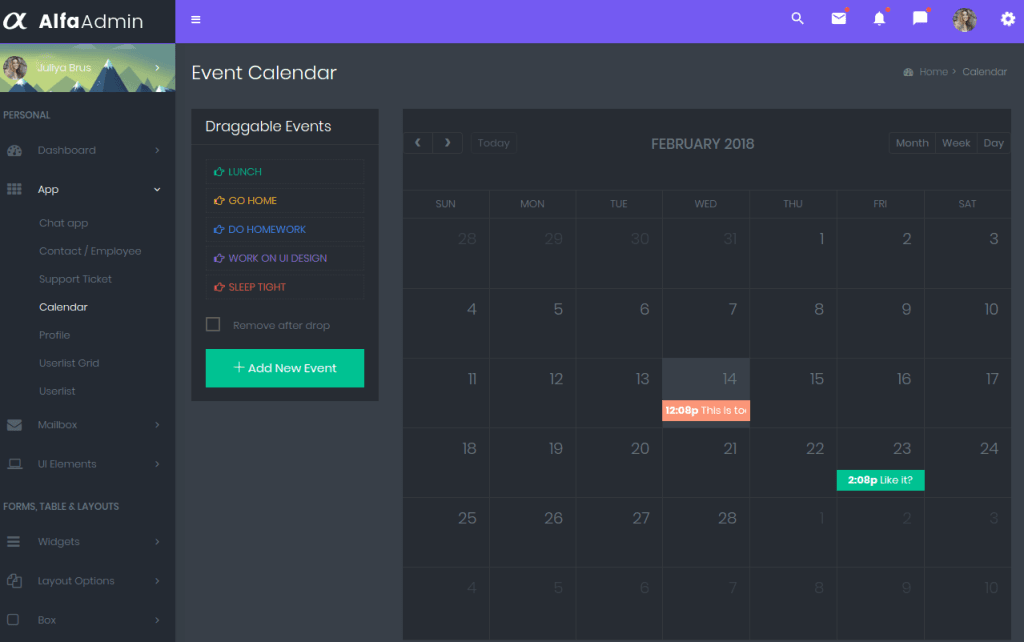Expand the Box menu chevron
Image resolution: width=1024 pixels, height=642 pixels.
[x=157, y=620]
